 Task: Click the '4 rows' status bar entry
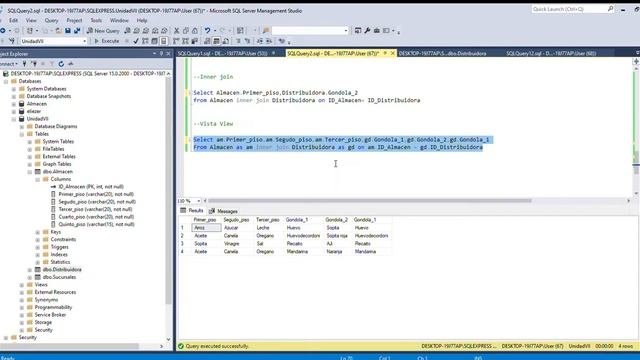click(626, 346)
